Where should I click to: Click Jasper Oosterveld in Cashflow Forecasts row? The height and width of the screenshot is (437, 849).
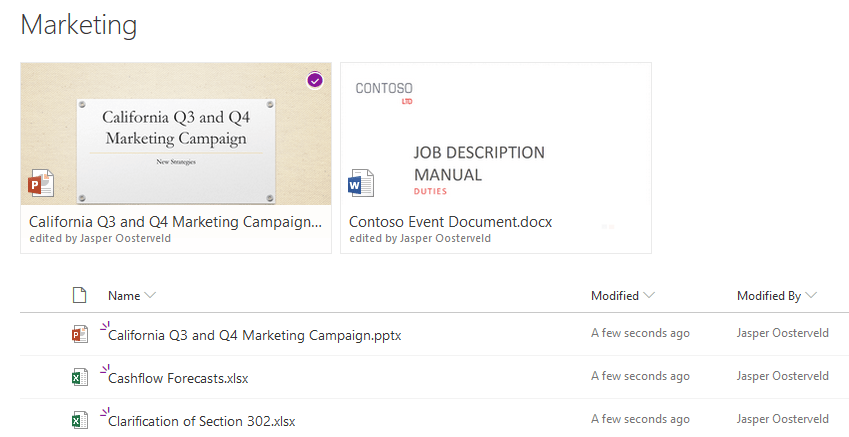tap(782, 376)
